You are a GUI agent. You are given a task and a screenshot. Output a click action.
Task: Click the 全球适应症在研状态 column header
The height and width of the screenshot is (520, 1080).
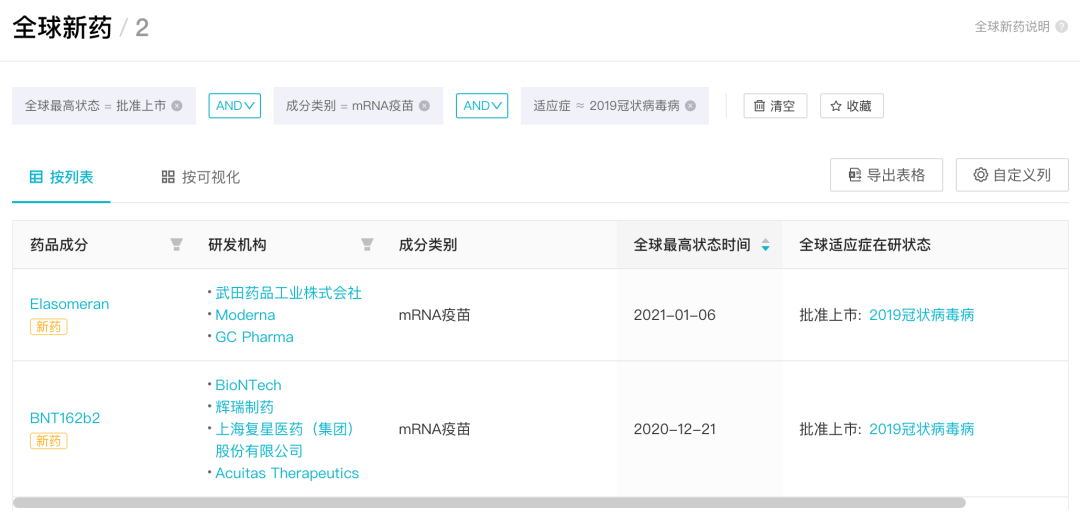click(x=865, y=245)
